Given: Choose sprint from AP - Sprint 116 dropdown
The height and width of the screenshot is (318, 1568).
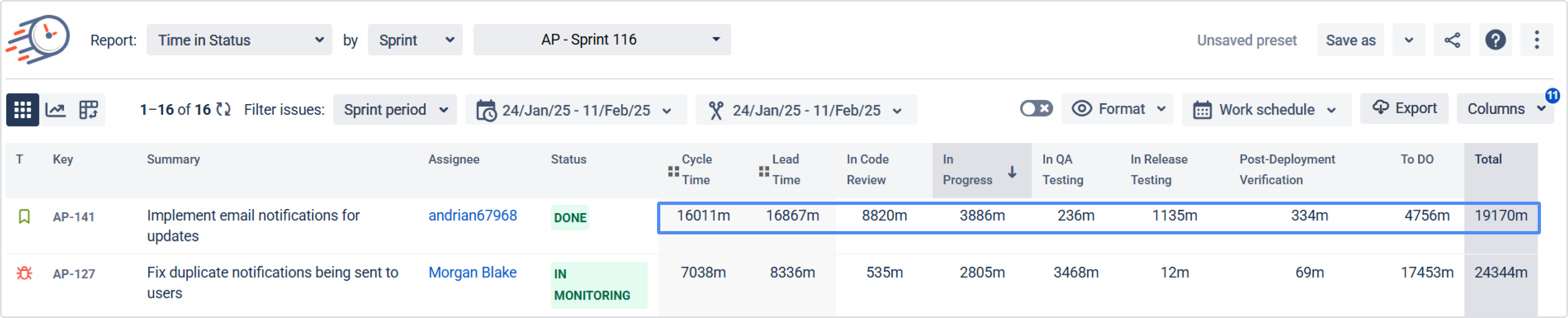Looking at the screenshot, I should [601, 40].
